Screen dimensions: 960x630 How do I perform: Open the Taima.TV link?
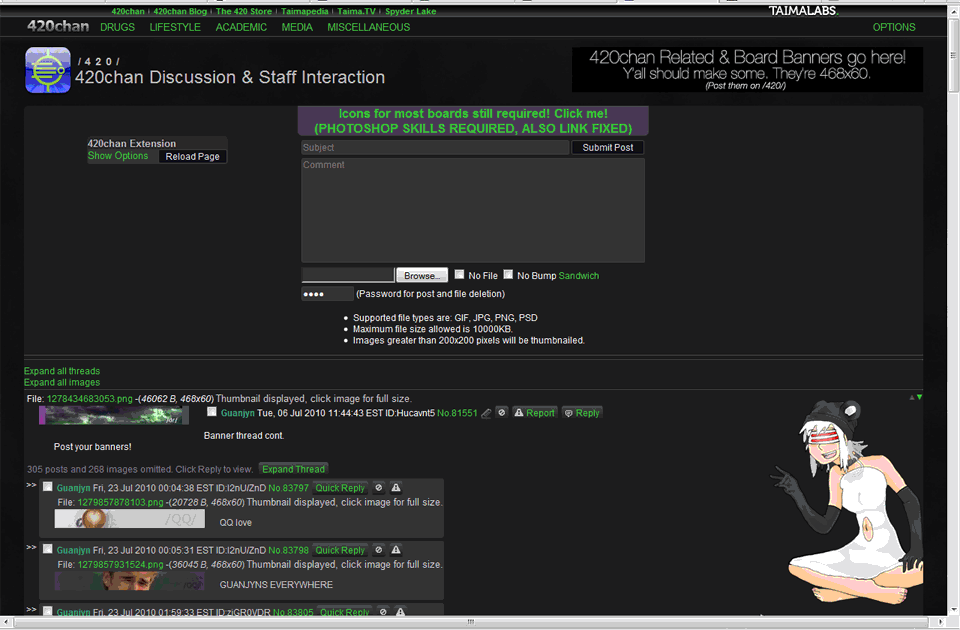[356, 11]
